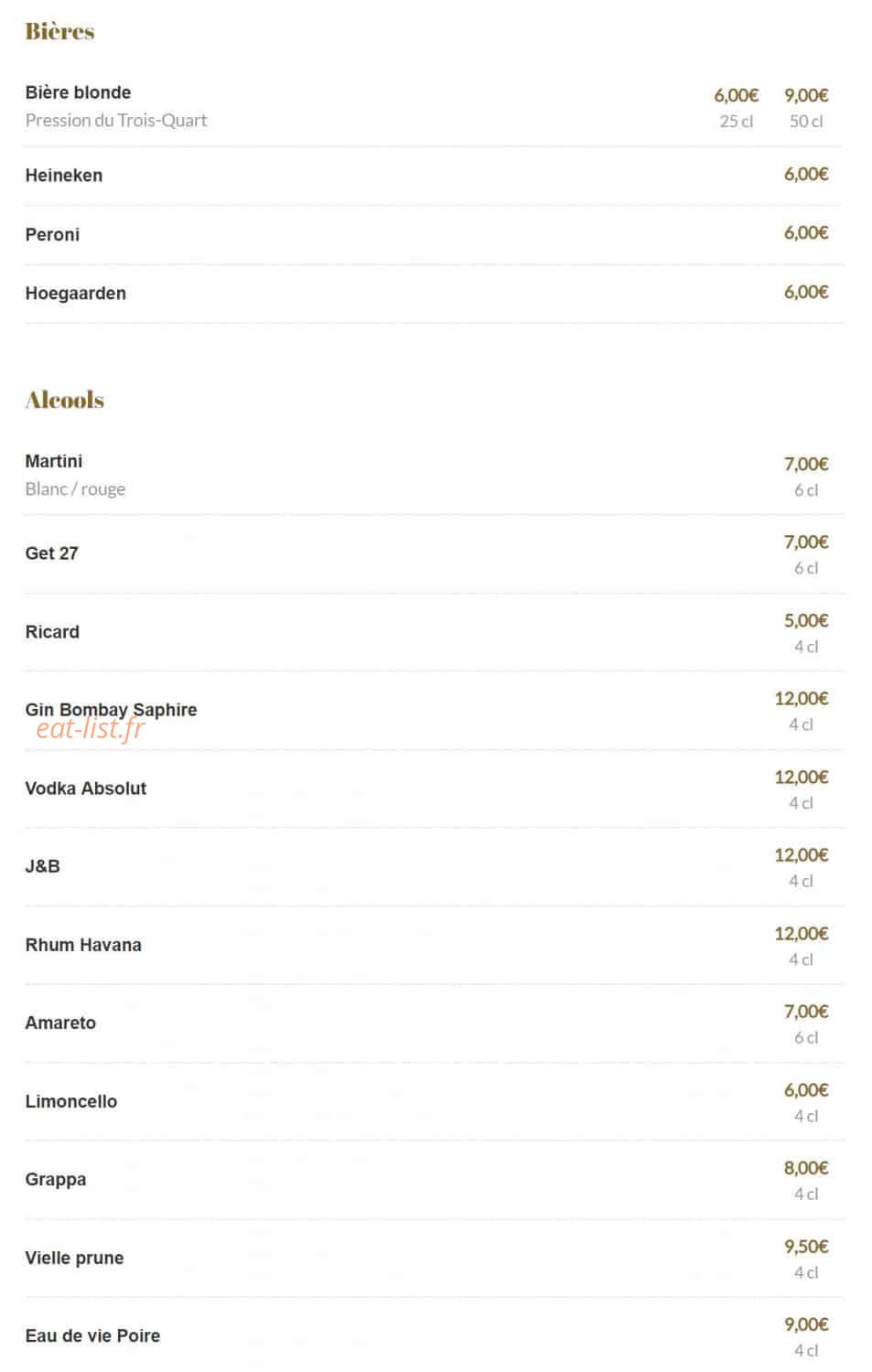Click on Hoegaarden beer item
Viewport: 872px width, 1372px height.
pyautogui.click(x=75, y=294)
